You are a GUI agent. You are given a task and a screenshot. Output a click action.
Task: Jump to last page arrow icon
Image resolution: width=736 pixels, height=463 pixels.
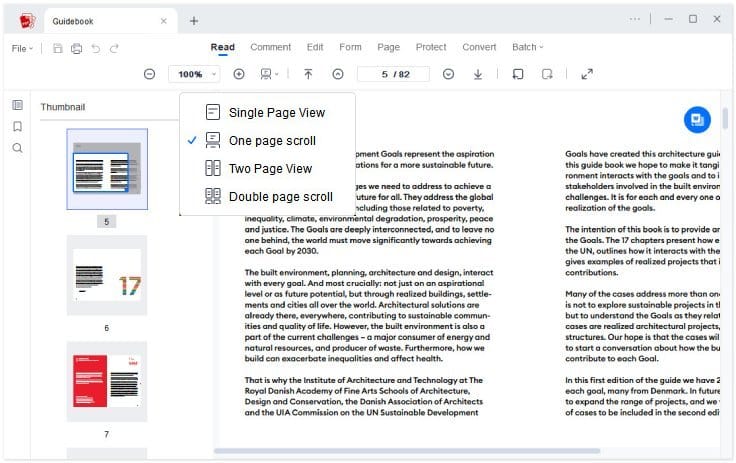tap(478, 74)
